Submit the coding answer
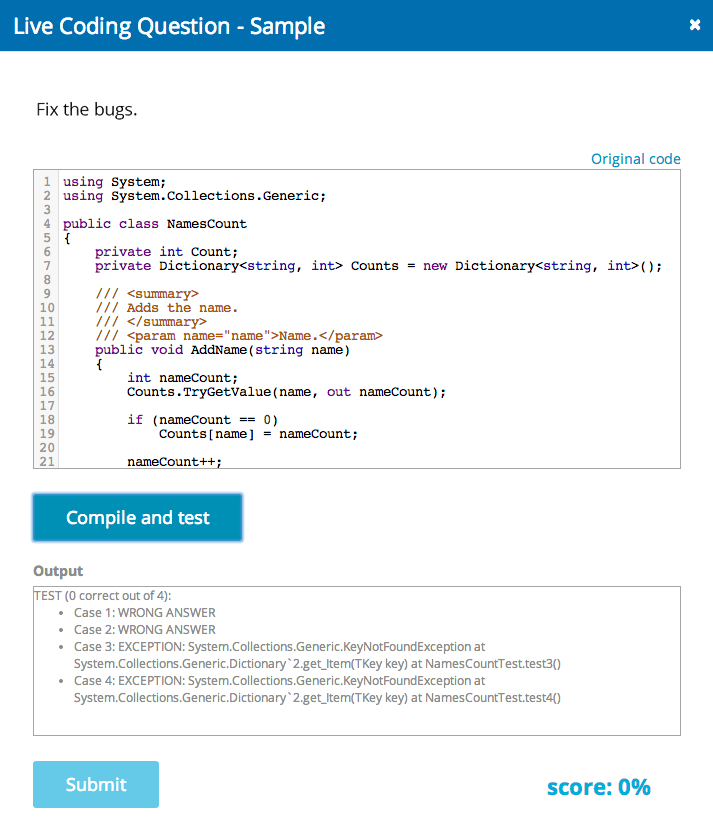This screenshot has height=834, width=713. [x=96, y=785]
